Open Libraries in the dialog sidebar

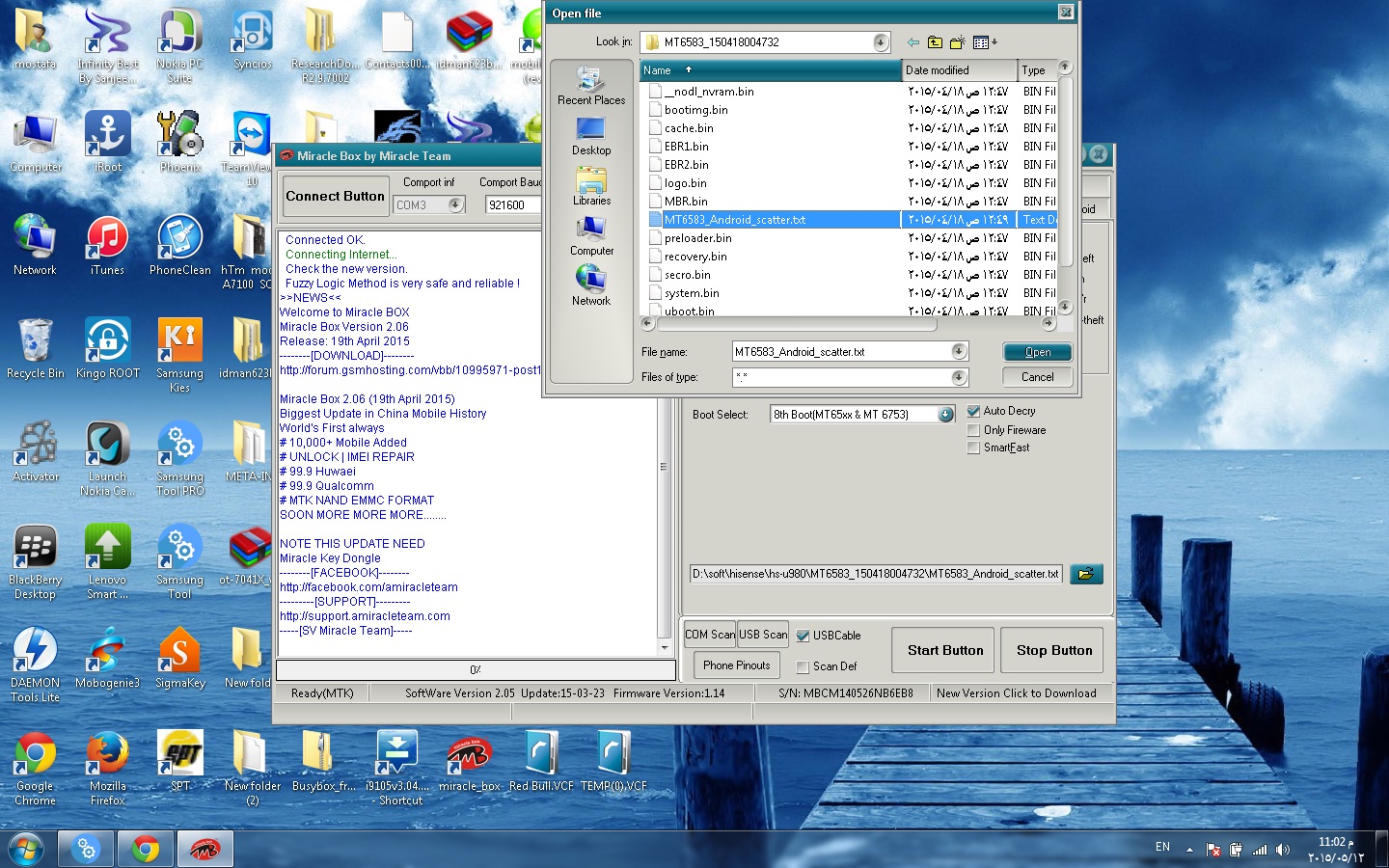591,186
